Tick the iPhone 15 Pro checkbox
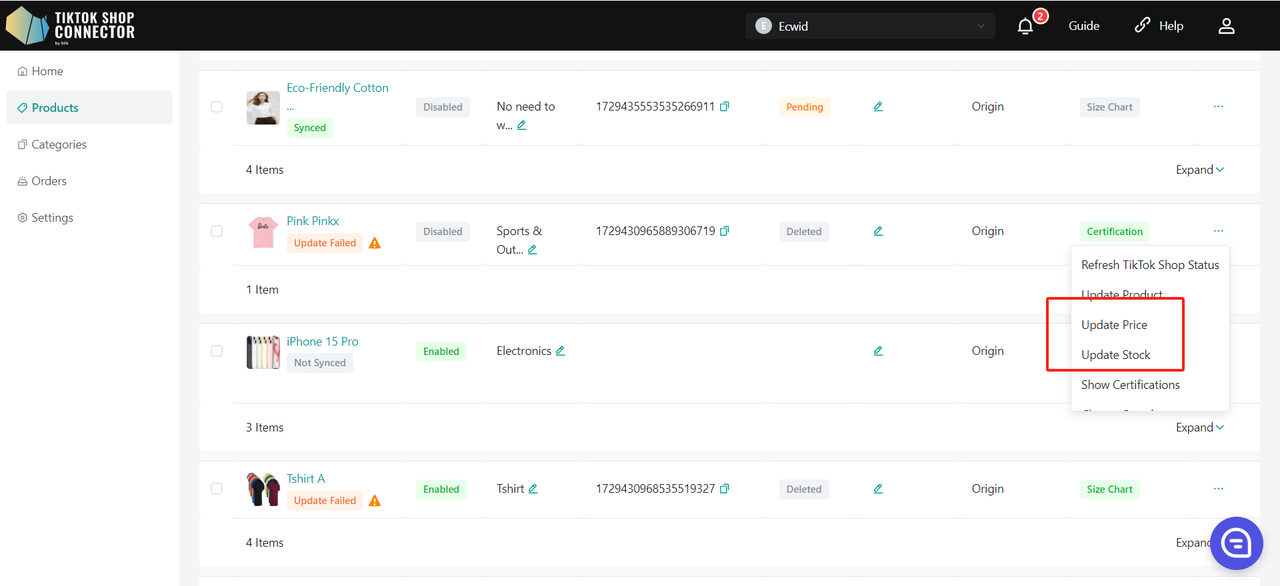 tap(217, 351)
